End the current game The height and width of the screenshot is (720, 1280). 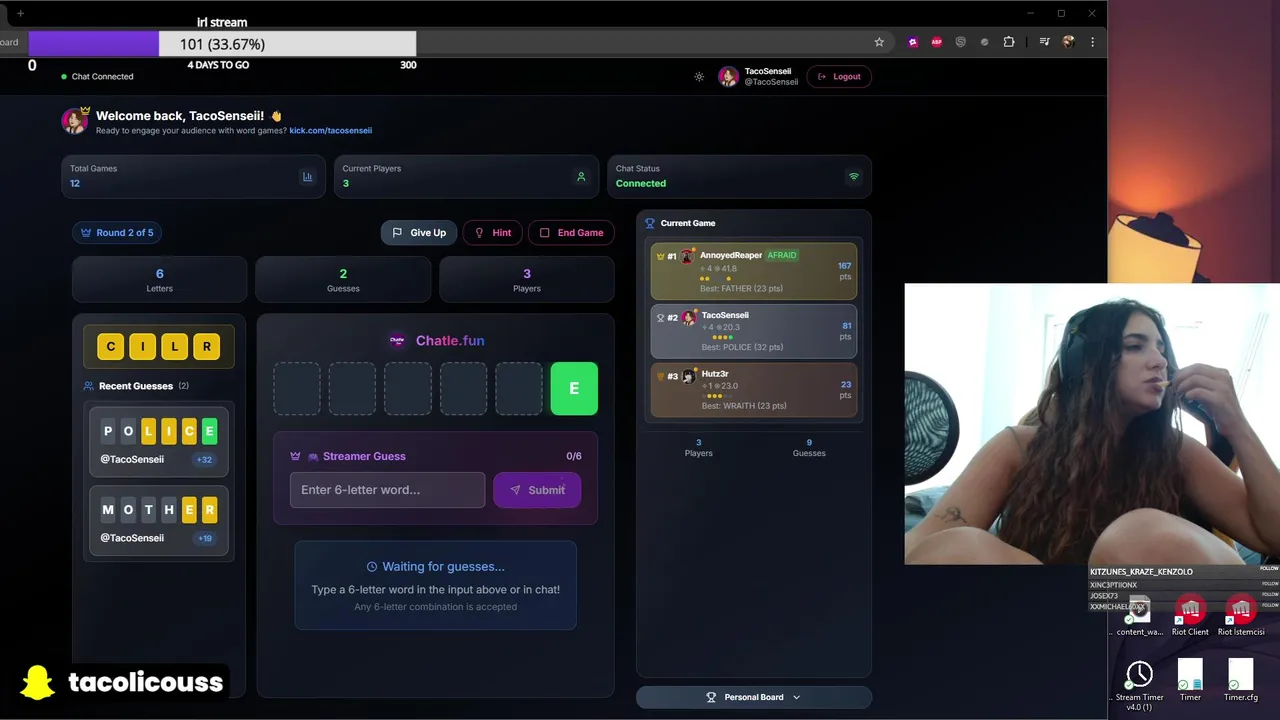(x=571, y=232)
